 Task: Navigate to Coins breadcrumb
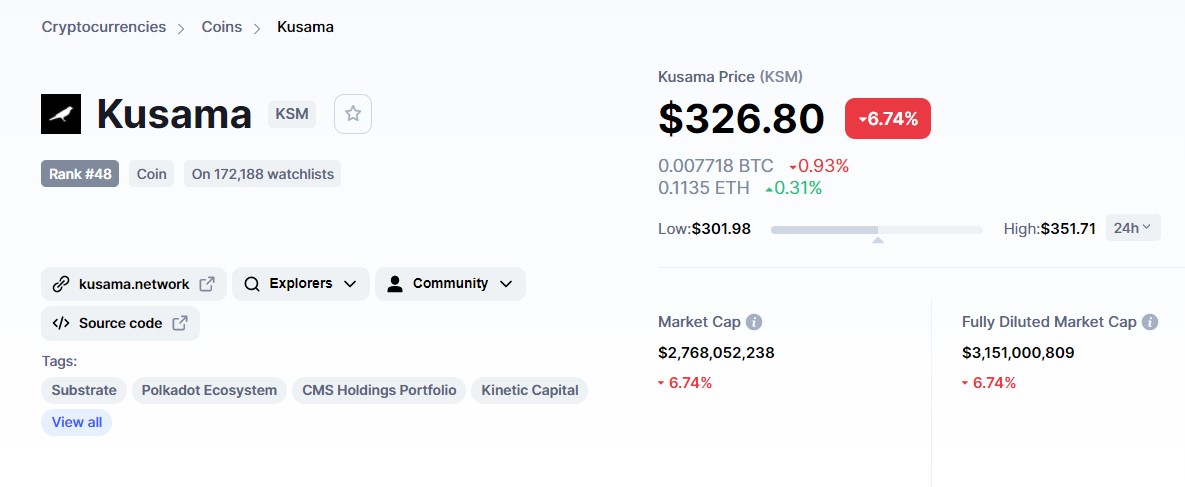[x=221, y=27]
